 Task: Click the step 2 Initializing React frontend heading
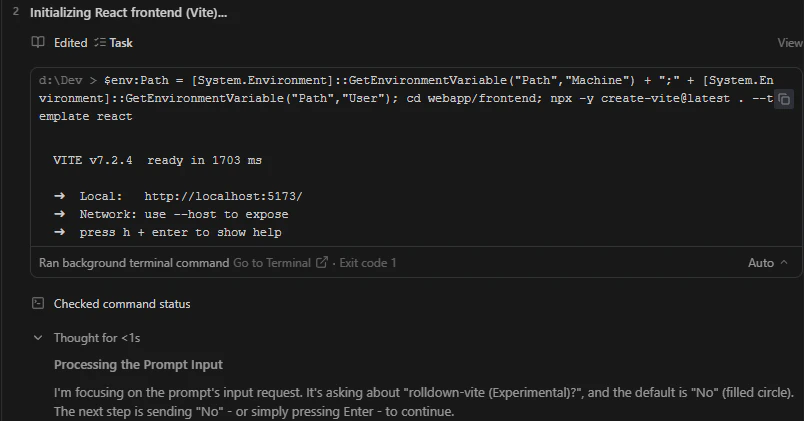[x=128, y=13]
